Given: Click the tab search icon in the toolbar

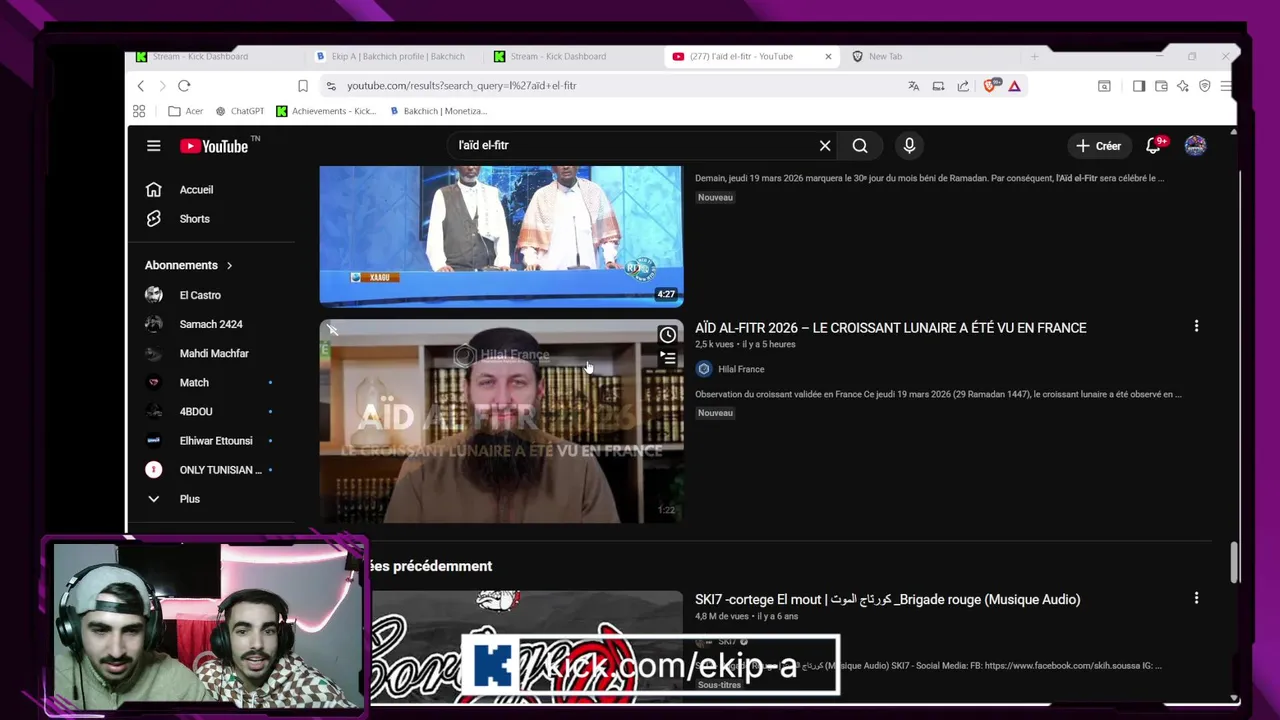Looking at the screenshot, I should [1104, 86].
